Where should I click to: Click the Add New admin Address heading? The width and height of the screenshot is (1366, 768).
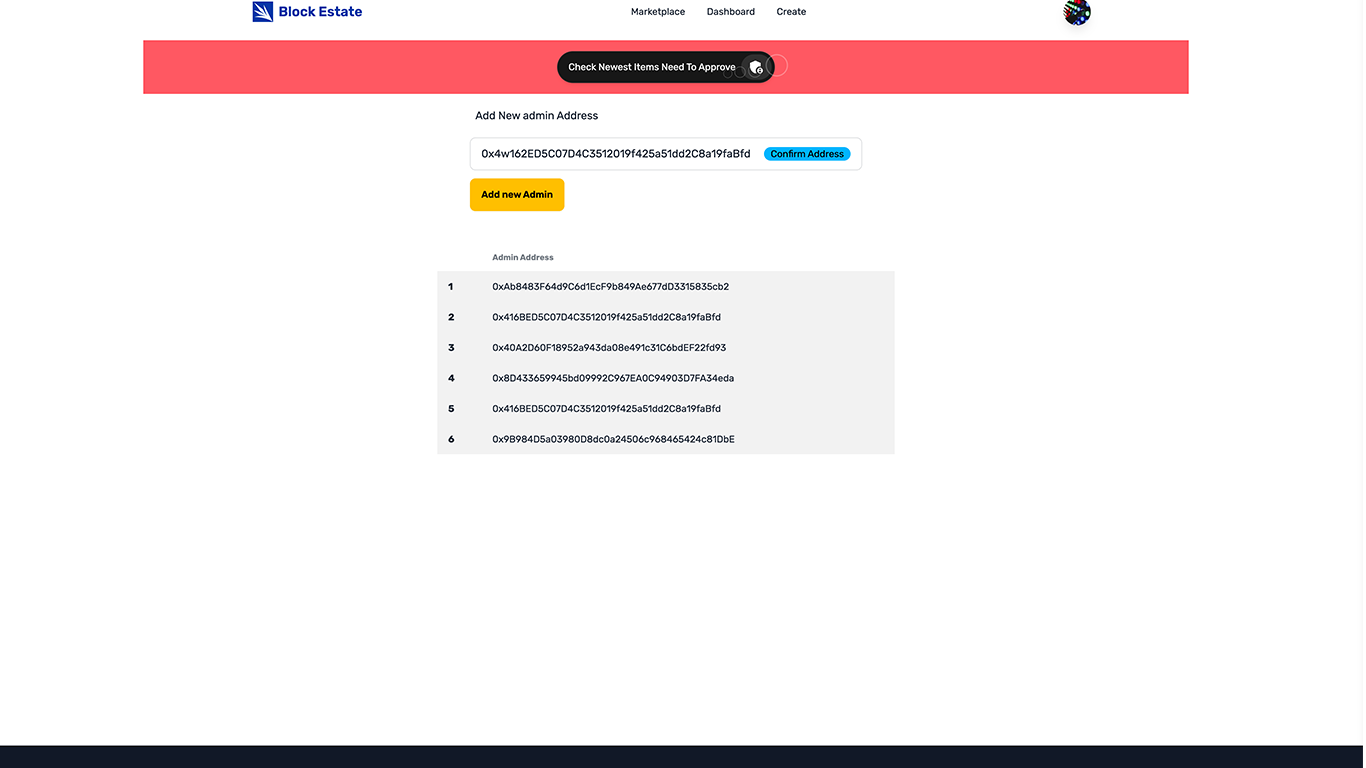(536, 115)
